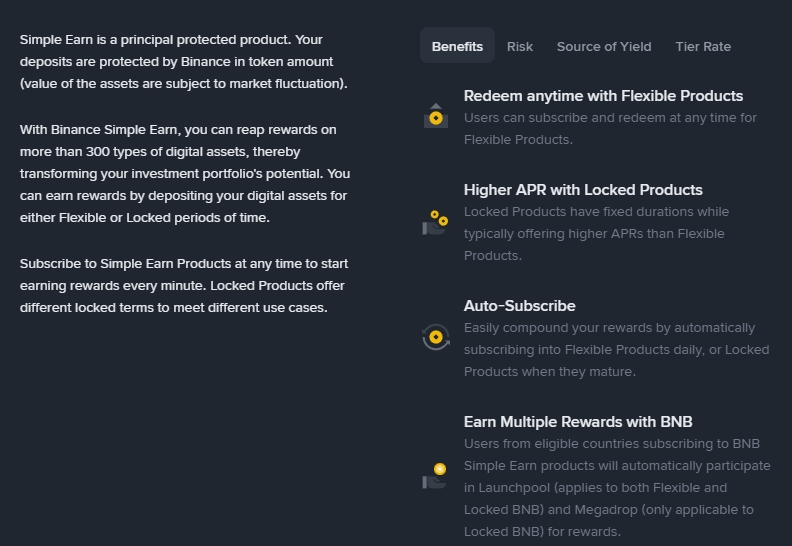
Task: Click the 'Auto-Subscribe' heading
Action: [x=520, y=306]
